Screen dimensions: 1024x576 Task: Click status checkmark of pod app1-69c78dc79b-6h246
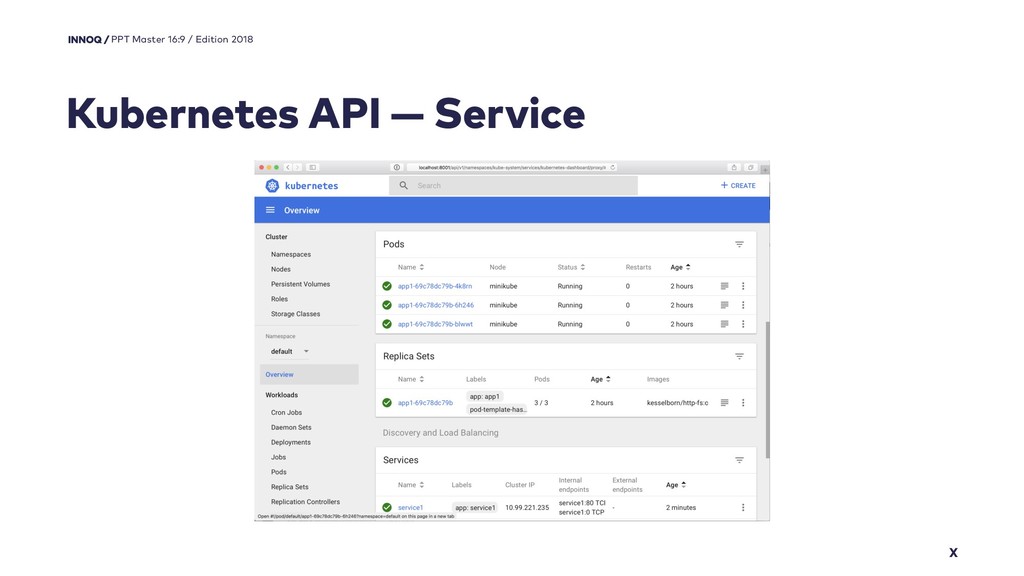387,305
